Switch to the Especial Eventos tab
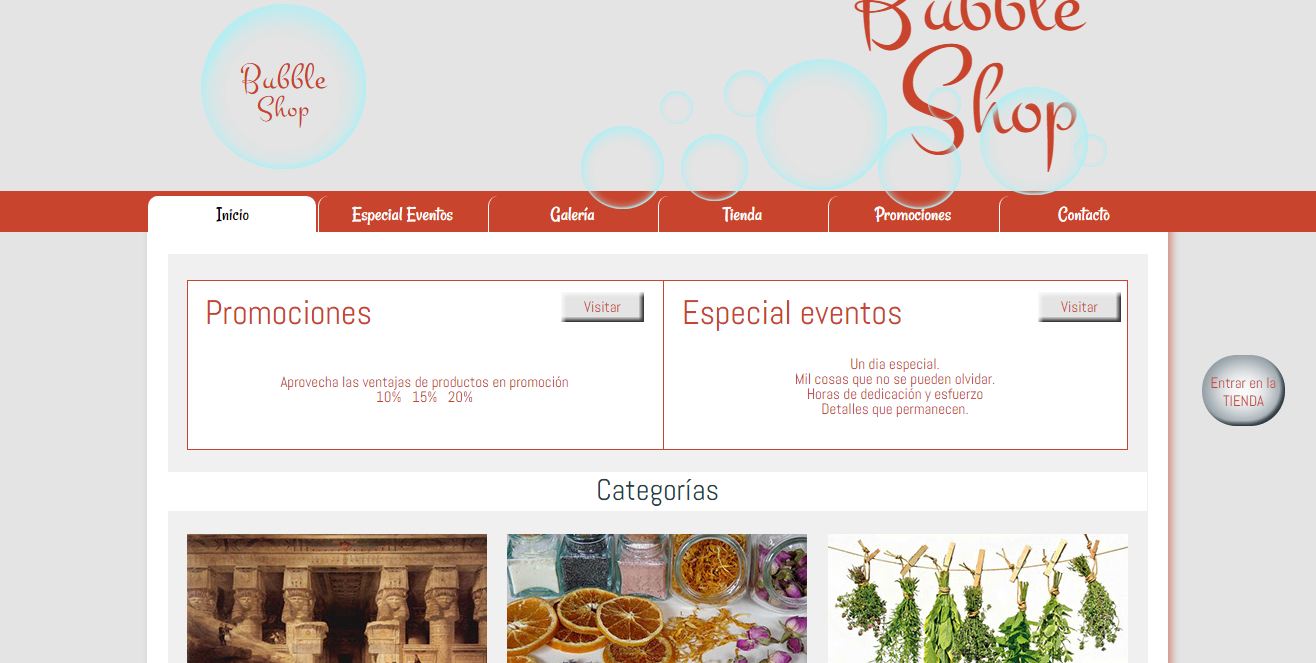The width and height of the screenshot is (1316, 663). (x=402, y=215)
